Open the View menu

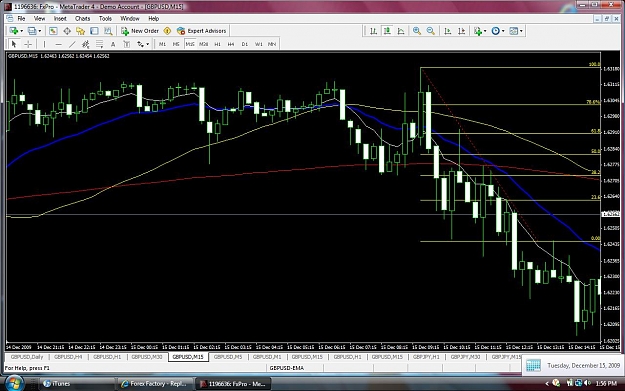coord(39,18)
